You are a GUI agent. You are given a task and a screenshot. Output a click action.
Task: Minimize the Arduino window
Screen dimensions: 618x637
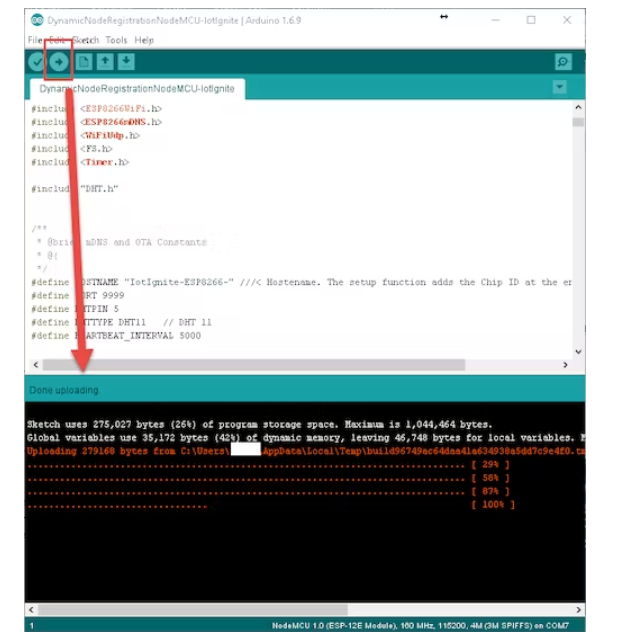pyautogui.click(x=495, y=20)
